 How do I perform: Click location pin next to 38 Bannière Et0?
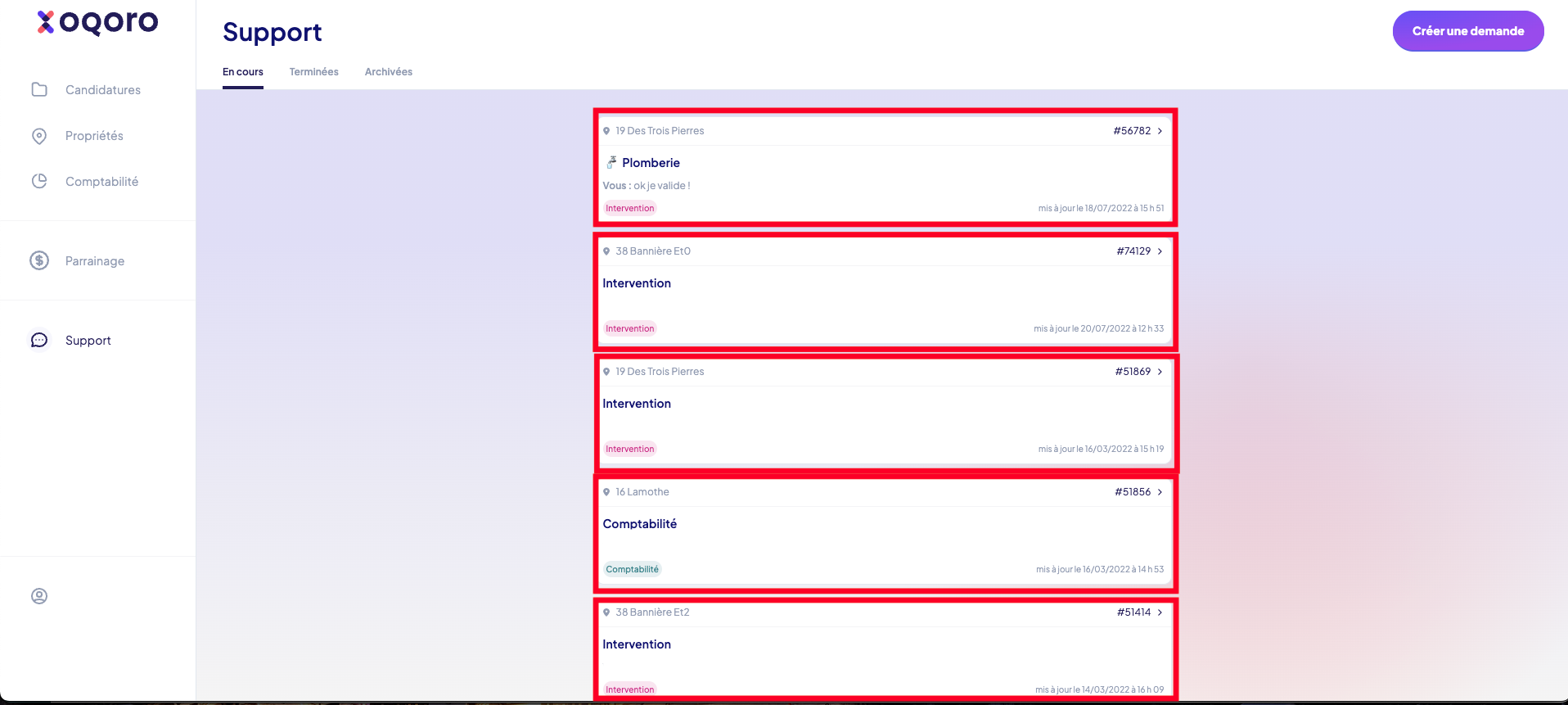(606, 251)
